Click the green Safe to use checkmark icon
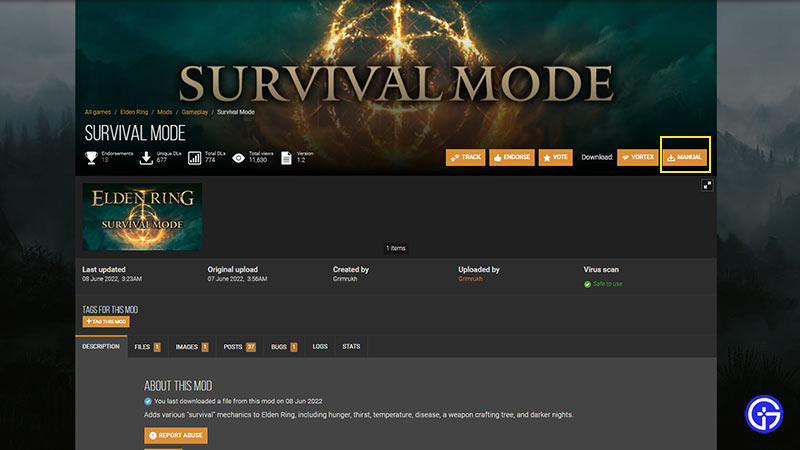Viewport: 800px width, 450px height. point(587,284)
